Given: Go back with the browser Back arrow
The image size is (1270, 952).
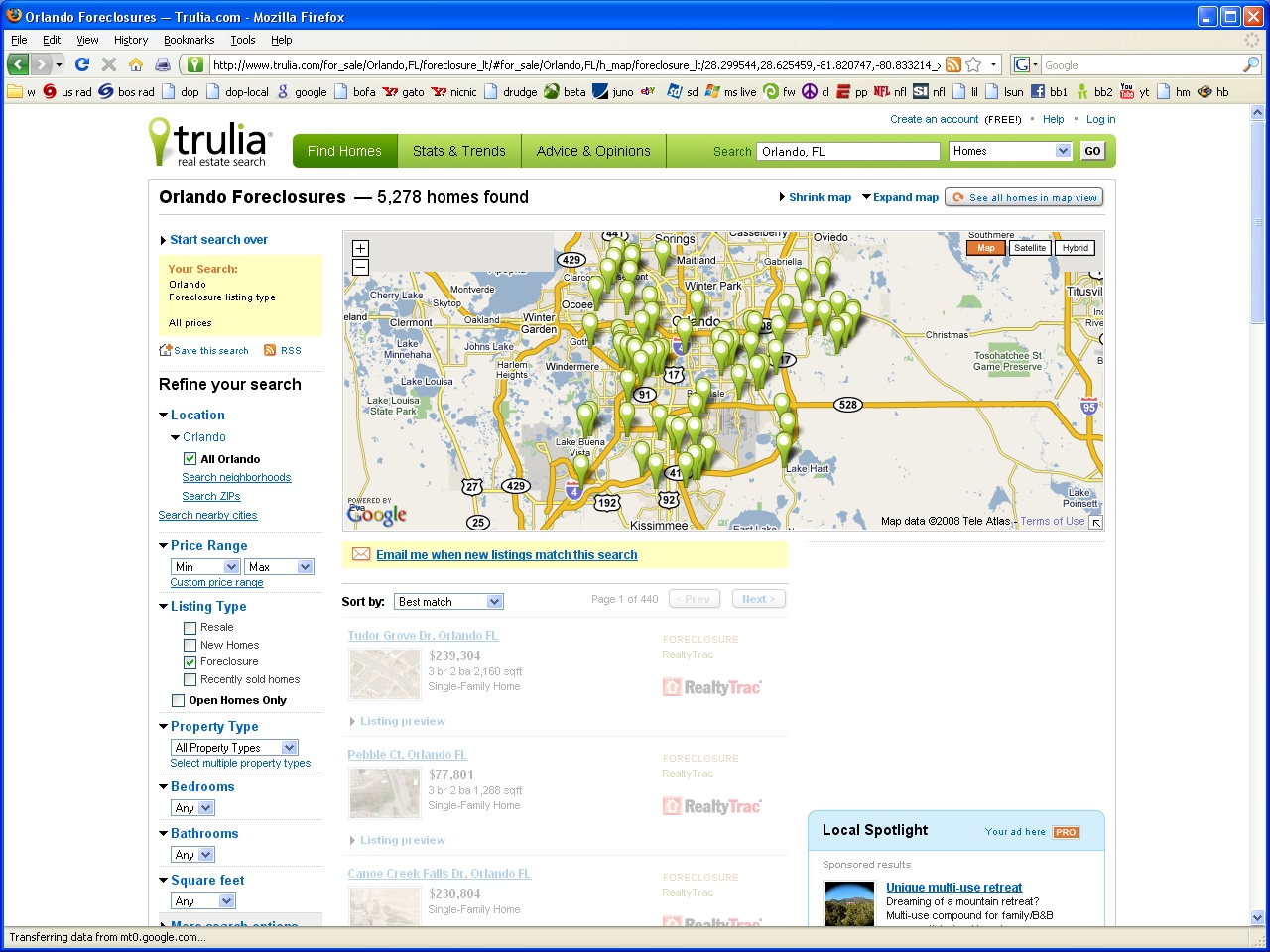Looking at the screenshot, I should point(18,64).
